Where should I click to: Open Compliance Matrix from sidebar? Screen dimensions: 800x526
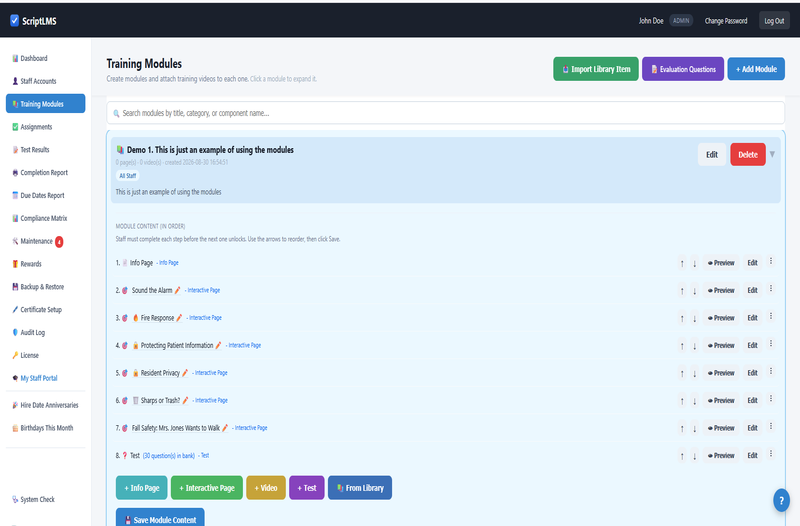[x=45, y=218]
